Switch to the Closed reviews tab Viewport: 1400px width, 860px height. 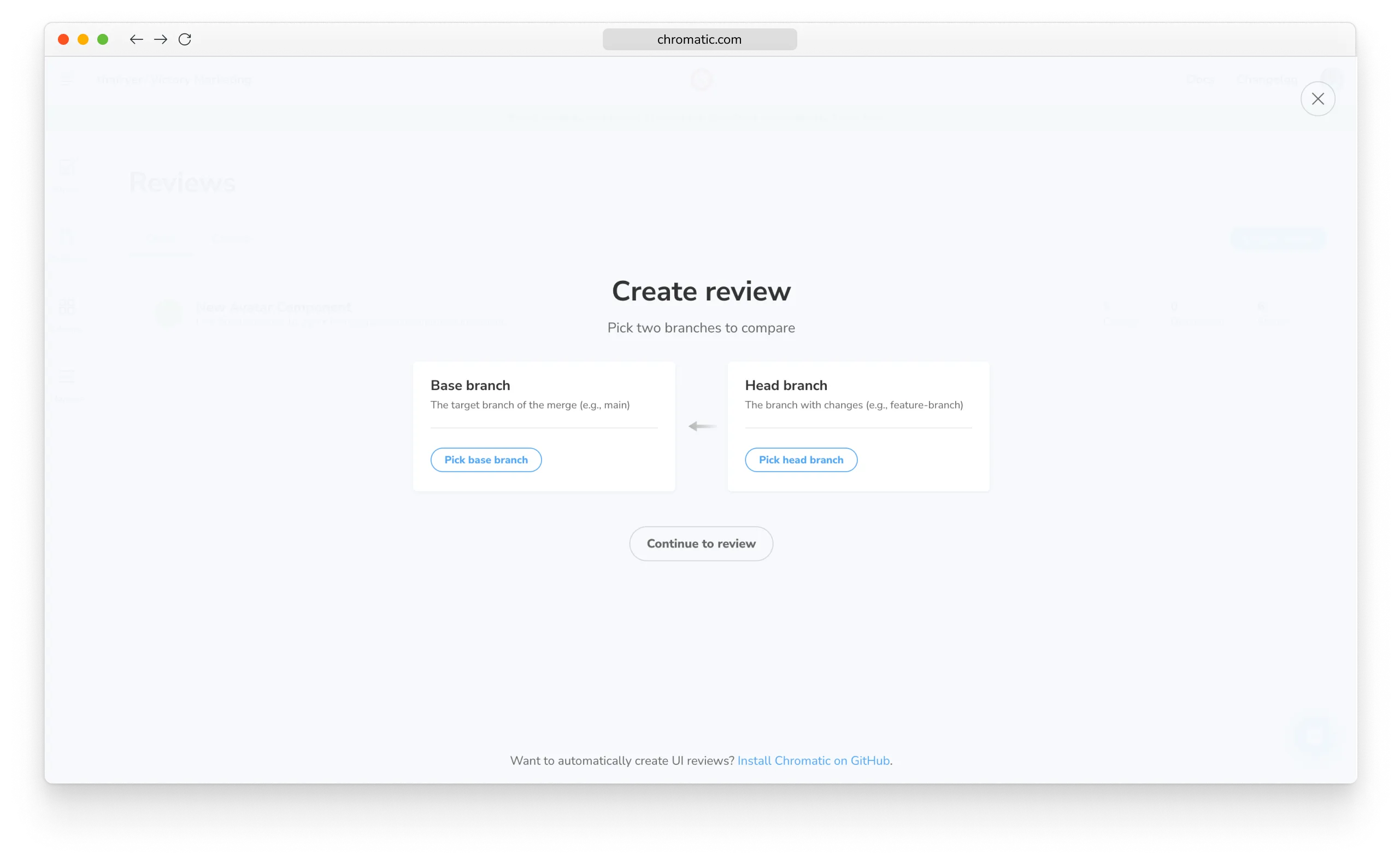click(232, 239)
